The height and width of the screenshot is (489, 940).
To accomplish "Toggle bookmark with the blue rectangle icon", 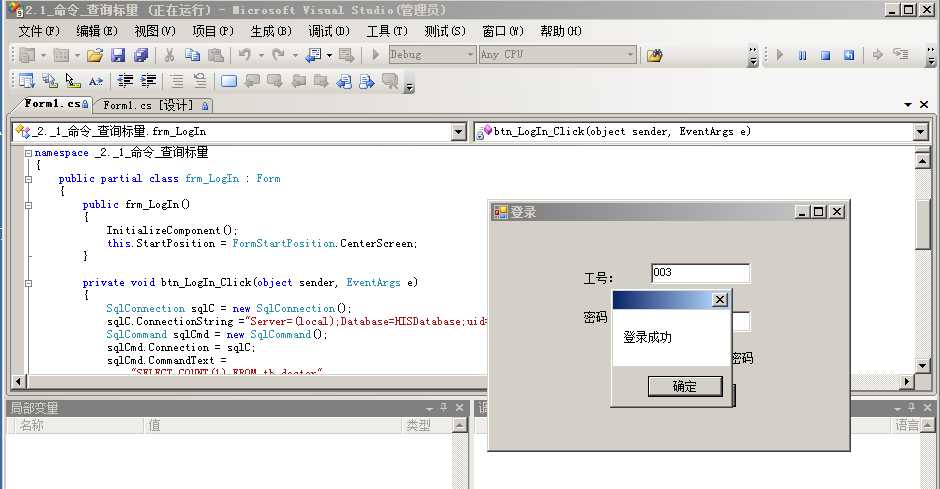I will point(229,80).
